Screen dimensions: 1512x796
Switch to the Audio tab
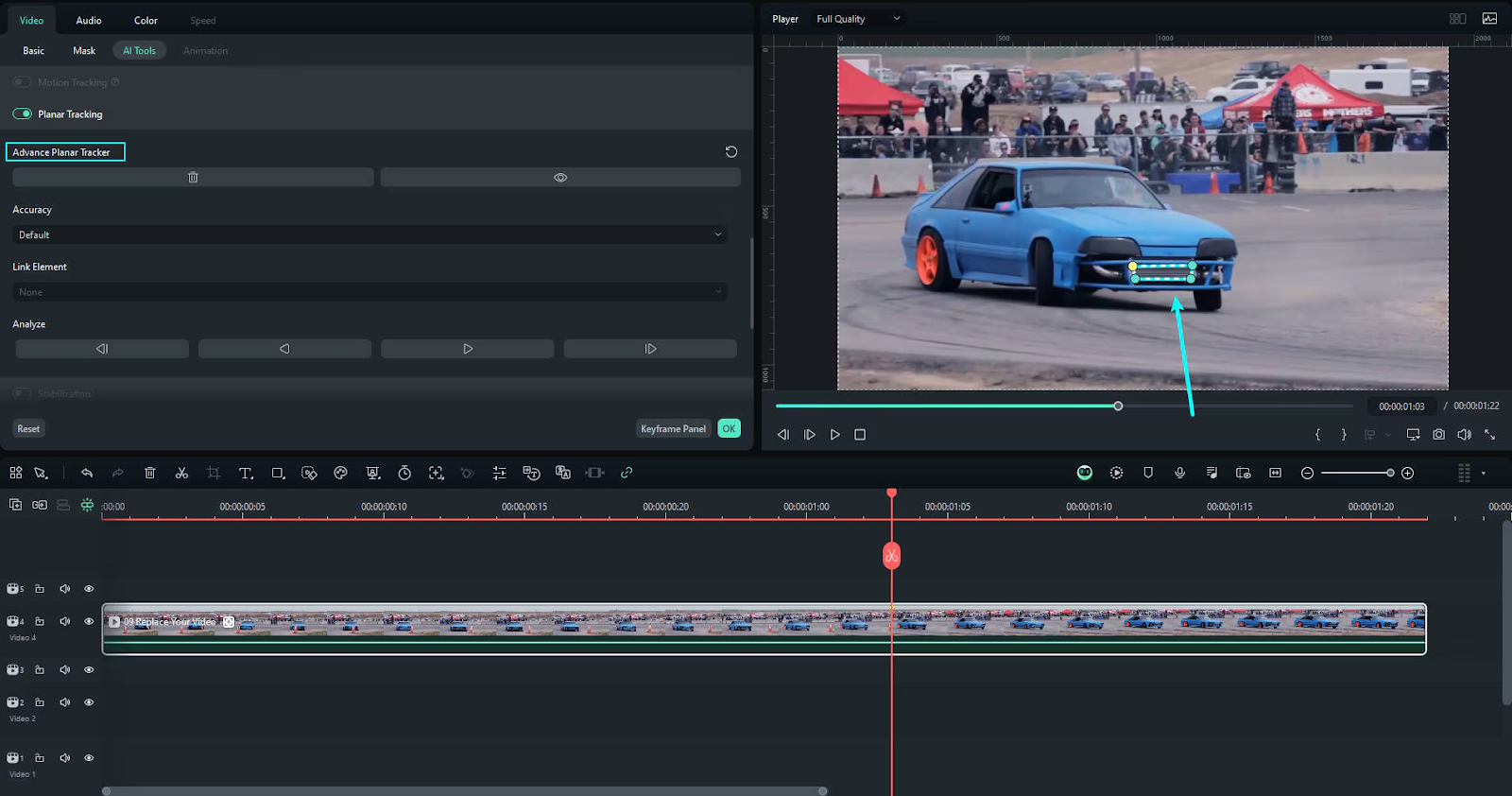[x=89, y=20]
